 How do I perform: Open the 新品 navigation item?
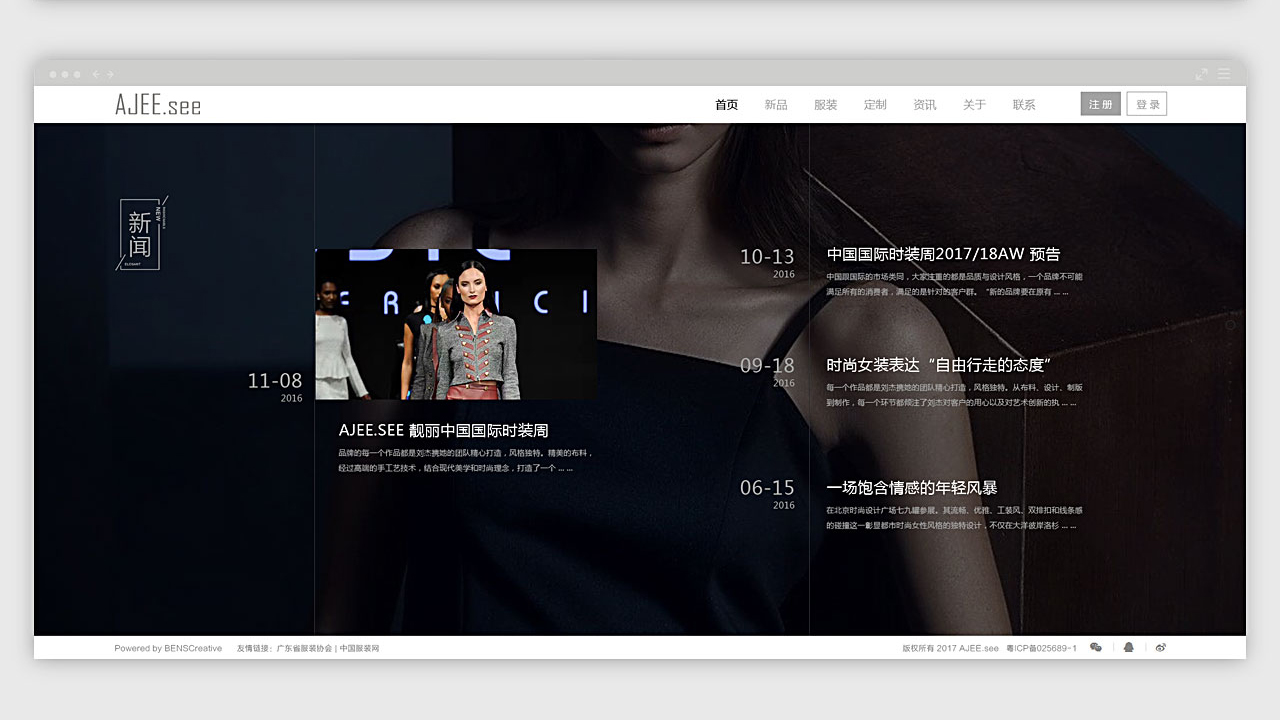tap(776, 105)
